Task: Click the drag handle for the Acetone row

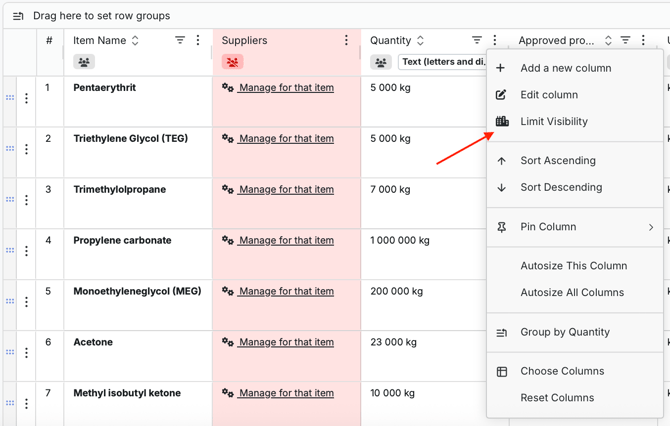Action: tap(10, 352)
